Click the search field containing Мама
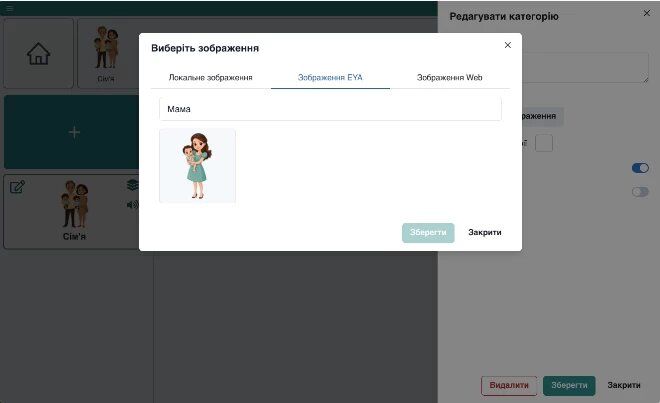Image resolution: width=660 pixels, height=403 pixels. click(x=330, y=109)
